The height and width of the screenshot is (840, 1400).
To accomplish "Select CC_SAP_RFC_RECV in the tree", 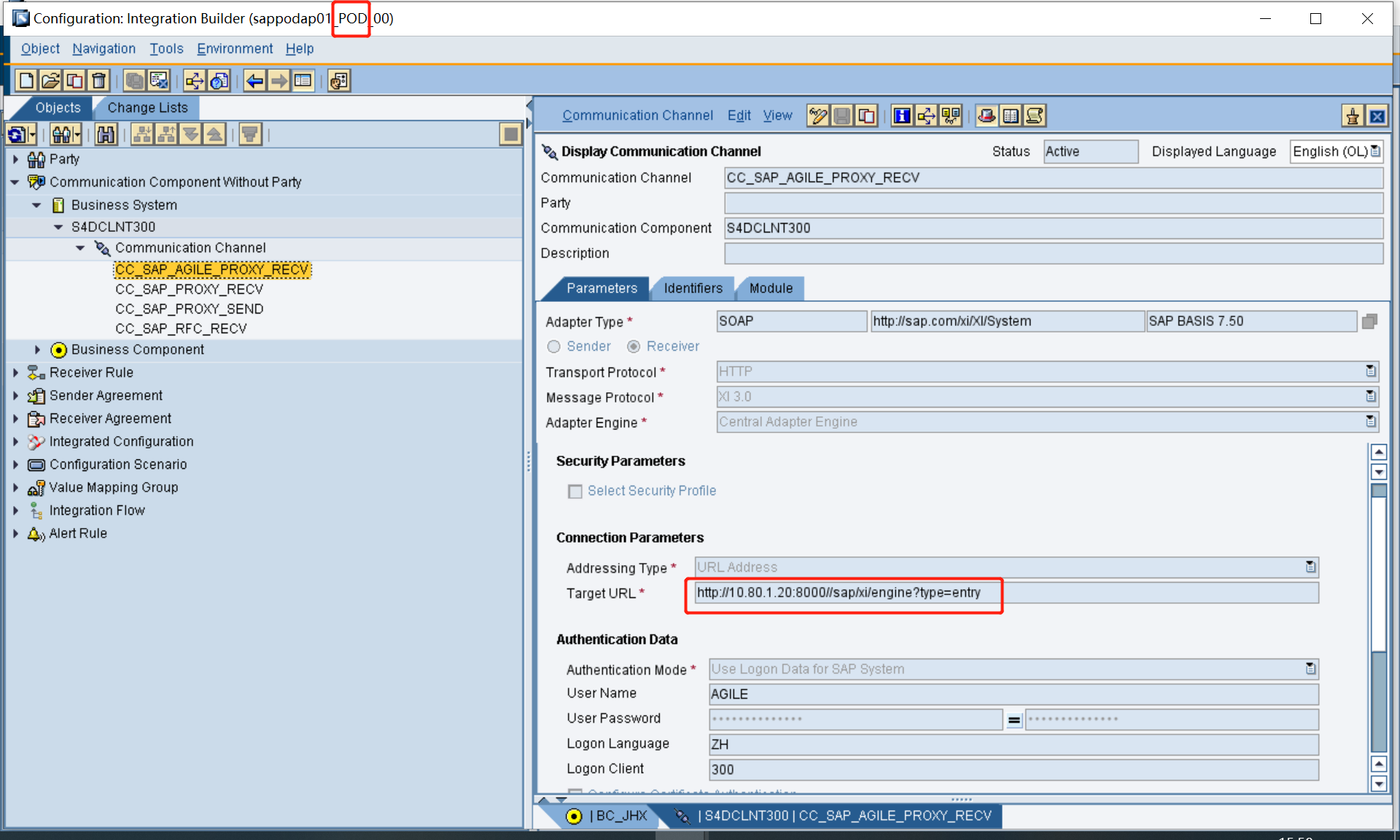I will pyautogui.click(x=181, y=329).
